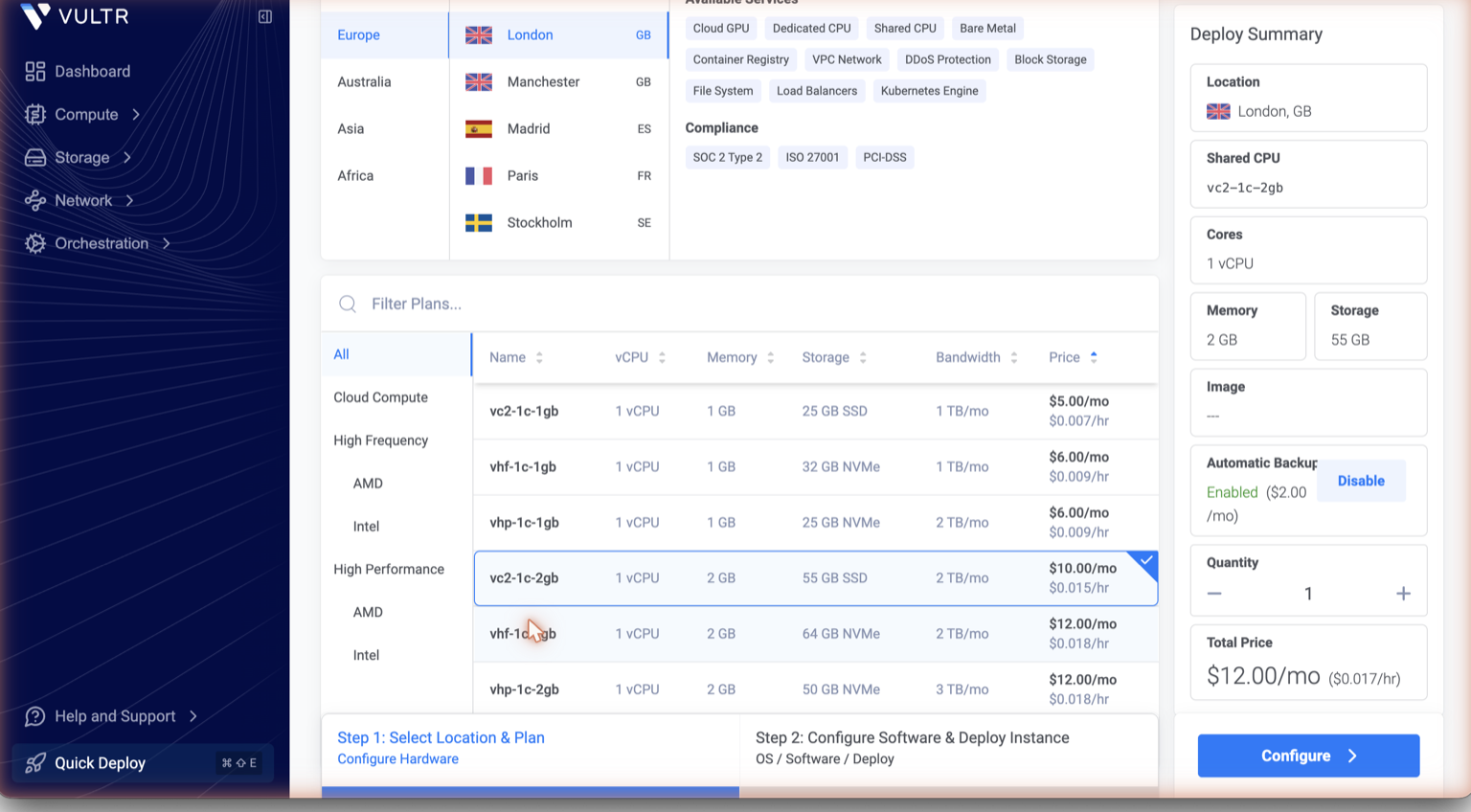This screenshot has height=812, width=1471.
Task: Expand the Help and Support chevron
Action: point(193,716)
